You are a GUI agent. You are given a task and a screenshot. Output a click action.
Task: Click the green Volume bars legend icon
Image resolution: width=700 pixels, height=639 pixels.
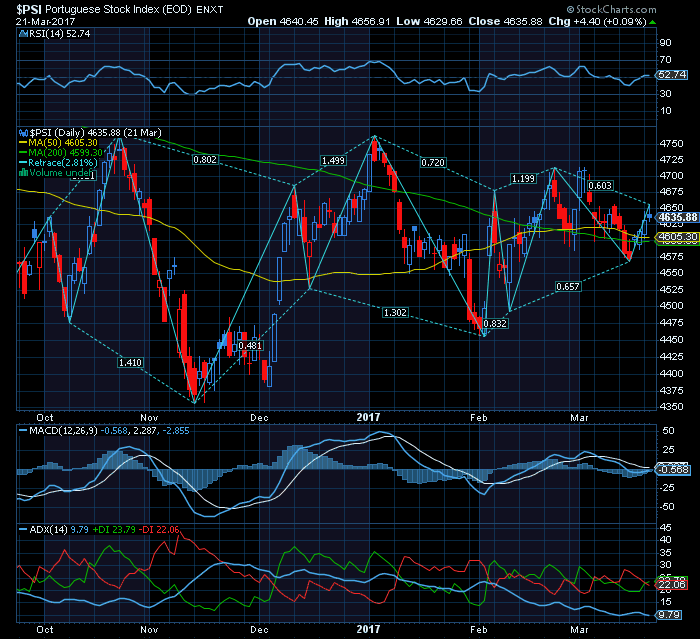[x=23, y=172]
